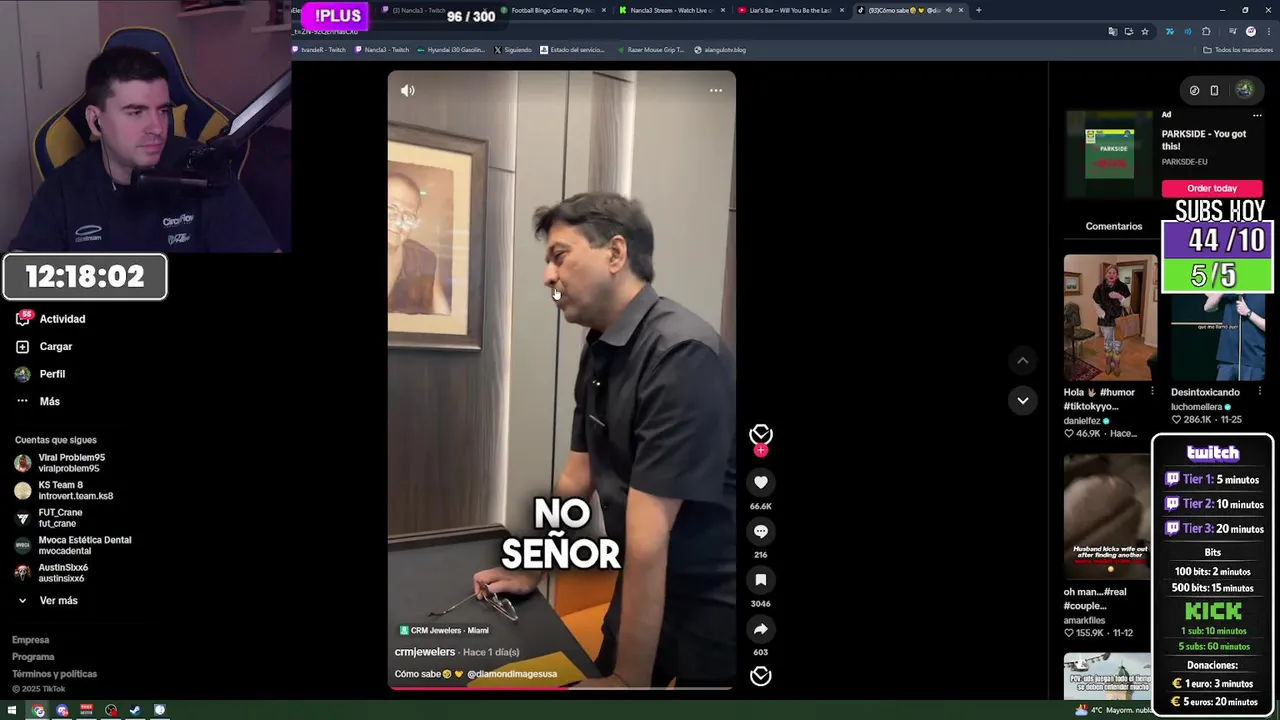Open the profile avatar in TikTok header
1280x720 pixels.
tap(1244, 90)
